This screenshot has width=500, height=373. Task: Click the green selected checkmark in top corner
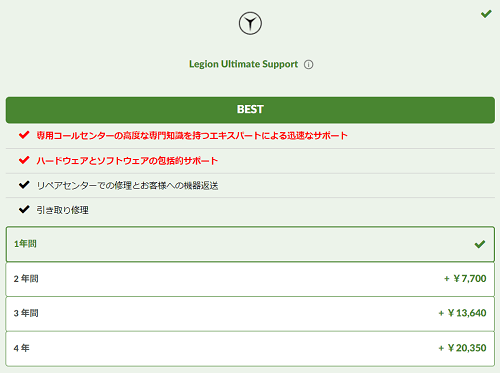[486, 14]
